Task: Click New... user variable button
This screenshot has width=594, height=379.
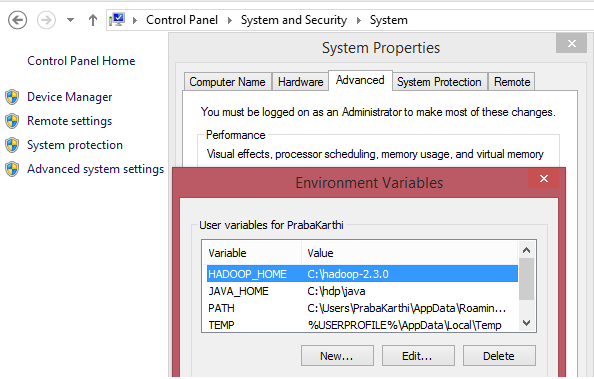Action: 337,356
